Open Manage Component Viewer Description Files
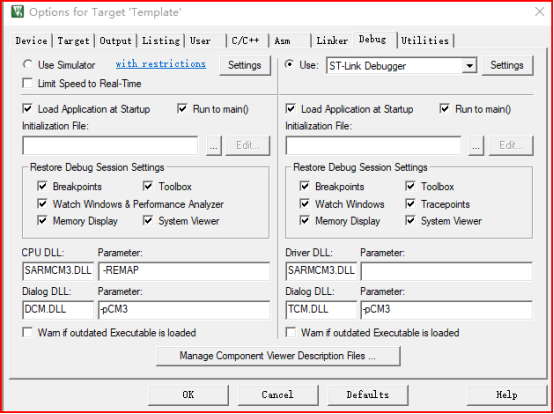The width and height of the screenshot is (554, 414). click(278, 356)
